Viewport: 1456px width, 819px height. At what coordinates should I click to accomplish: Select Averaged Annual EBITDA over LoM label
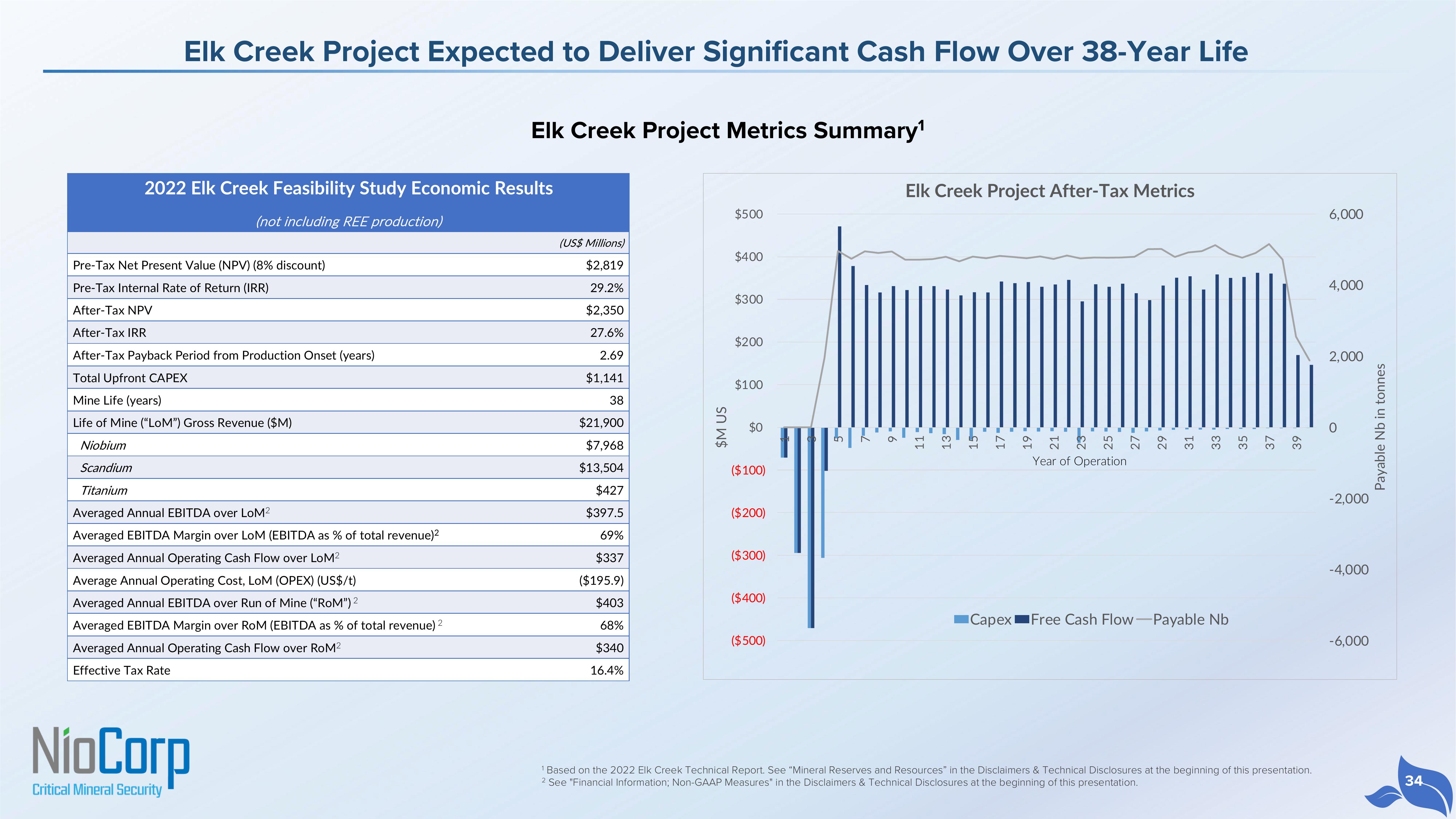click(x=171, y=513)
